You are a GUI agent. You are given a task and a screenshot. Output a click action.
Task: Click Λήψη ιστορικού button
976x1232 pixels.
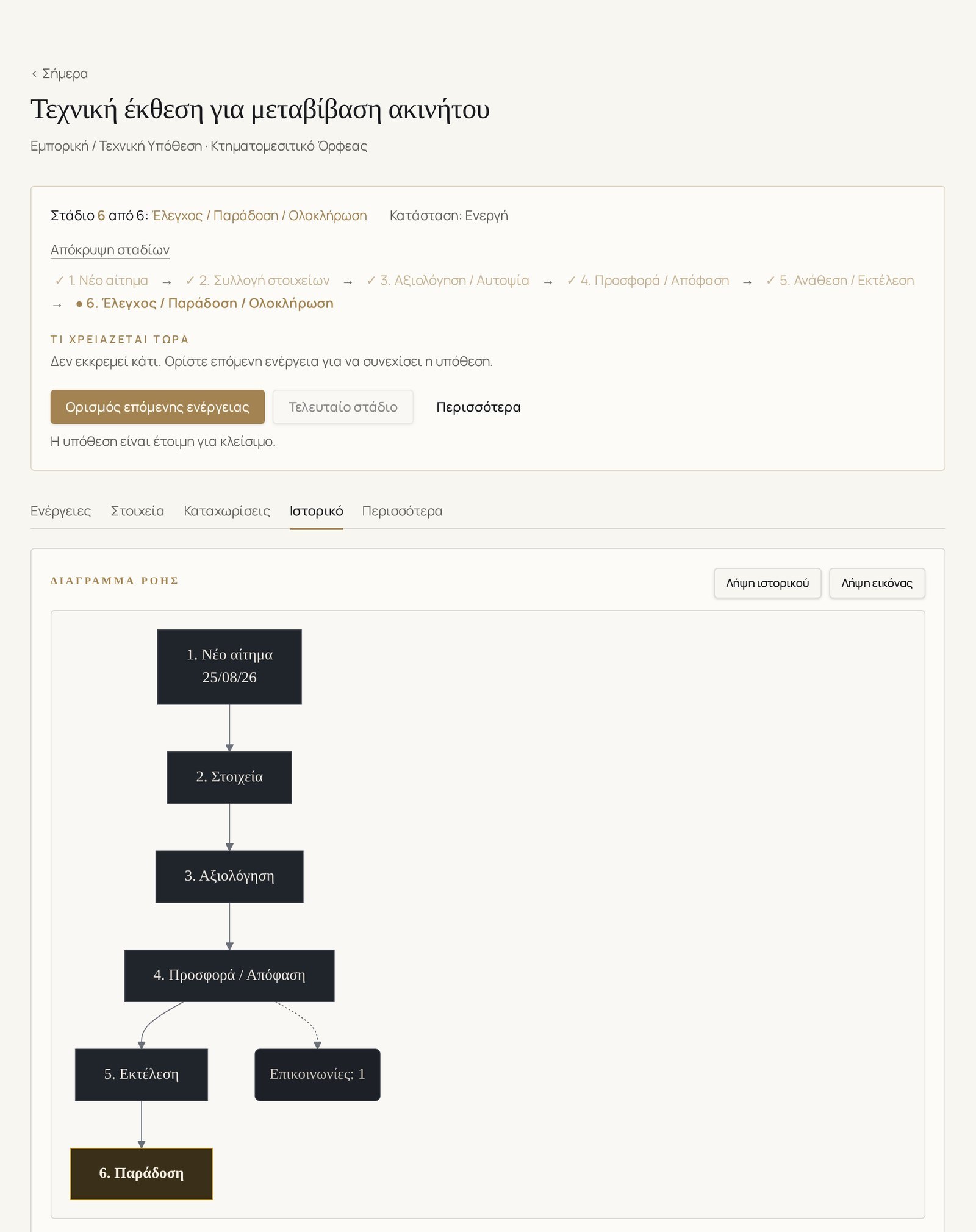(767, 583)
